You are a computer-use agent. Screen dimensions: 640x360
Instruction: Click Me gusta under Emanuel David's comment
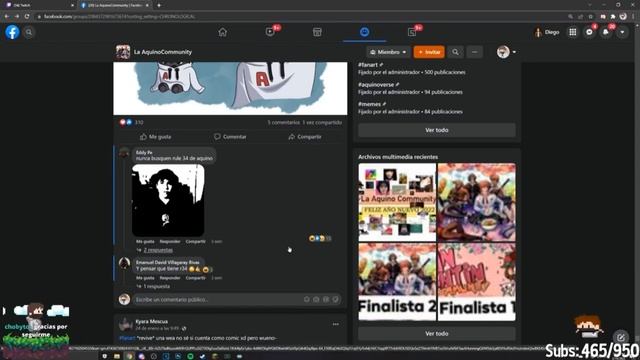pos(145,278)
